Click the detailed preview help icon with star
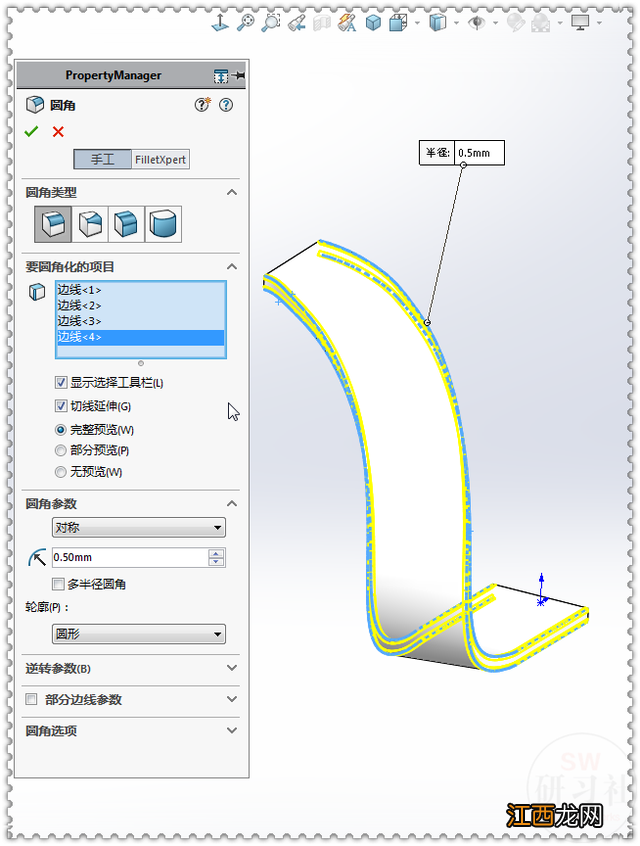The width and height of the screenshot is (640, 846). pyautogui.click(x=203, y=104)
